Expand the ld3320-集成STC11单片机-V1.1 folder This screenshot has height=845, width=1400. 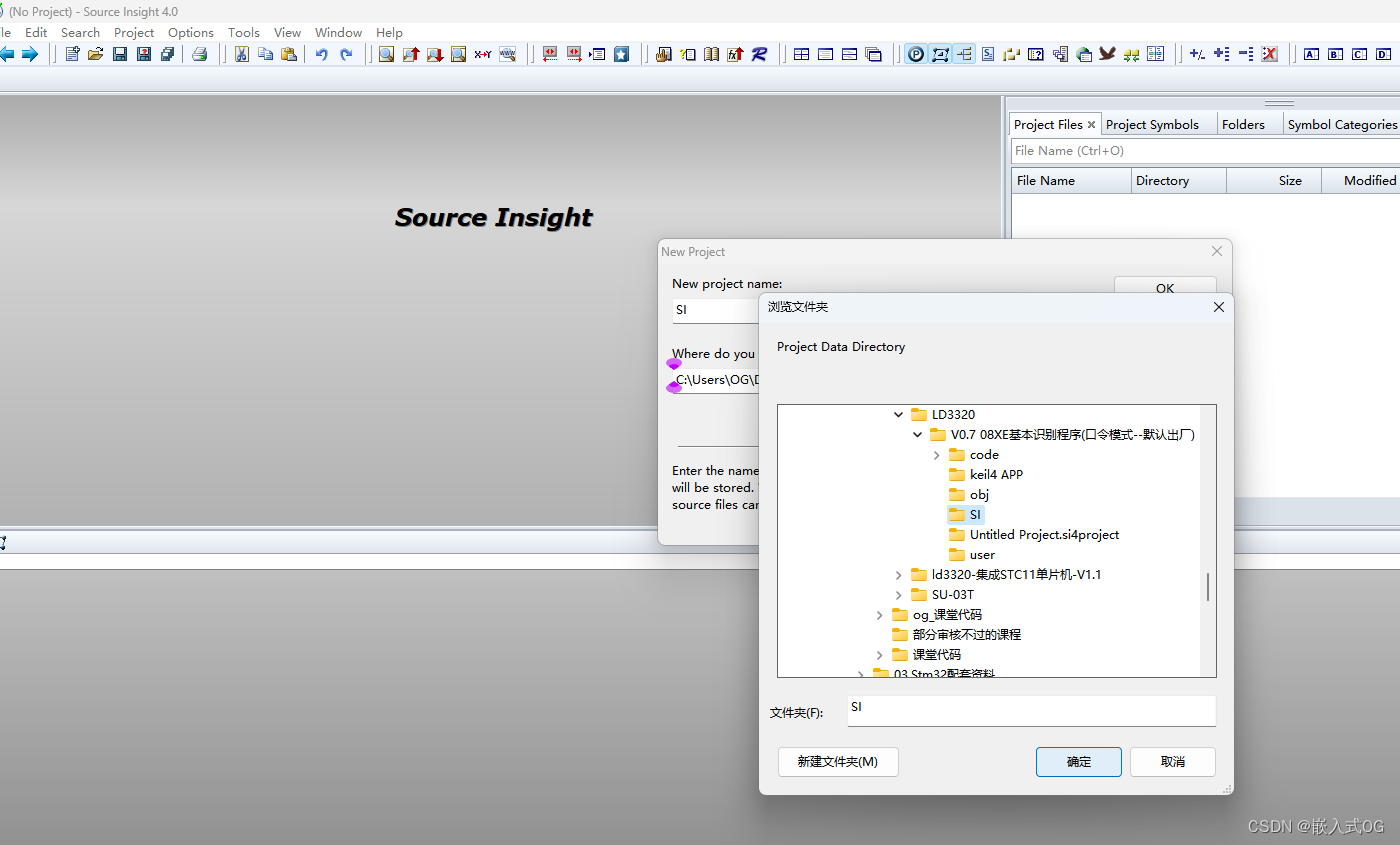898,574
